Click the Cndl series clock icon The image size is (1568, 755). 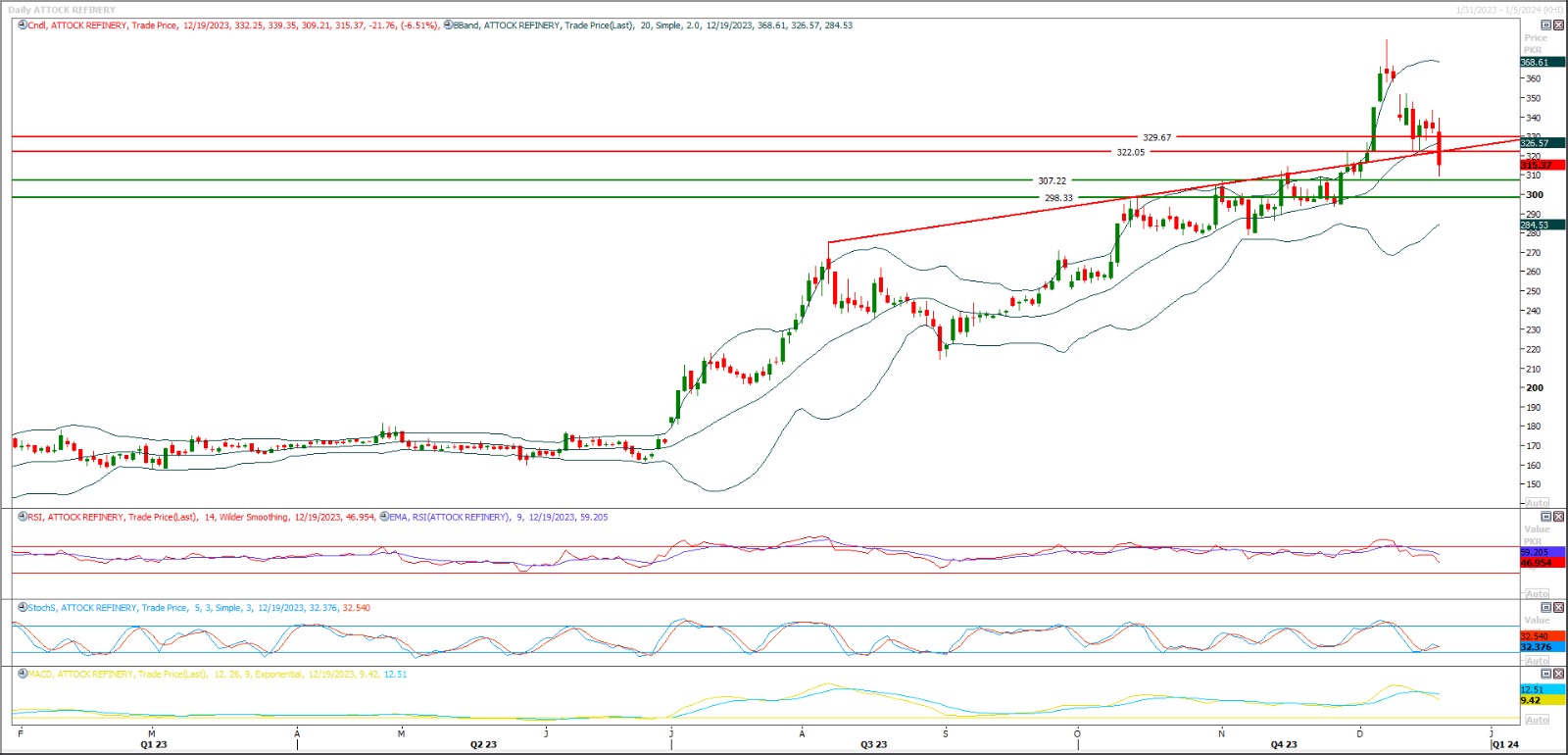click(23, 25)
